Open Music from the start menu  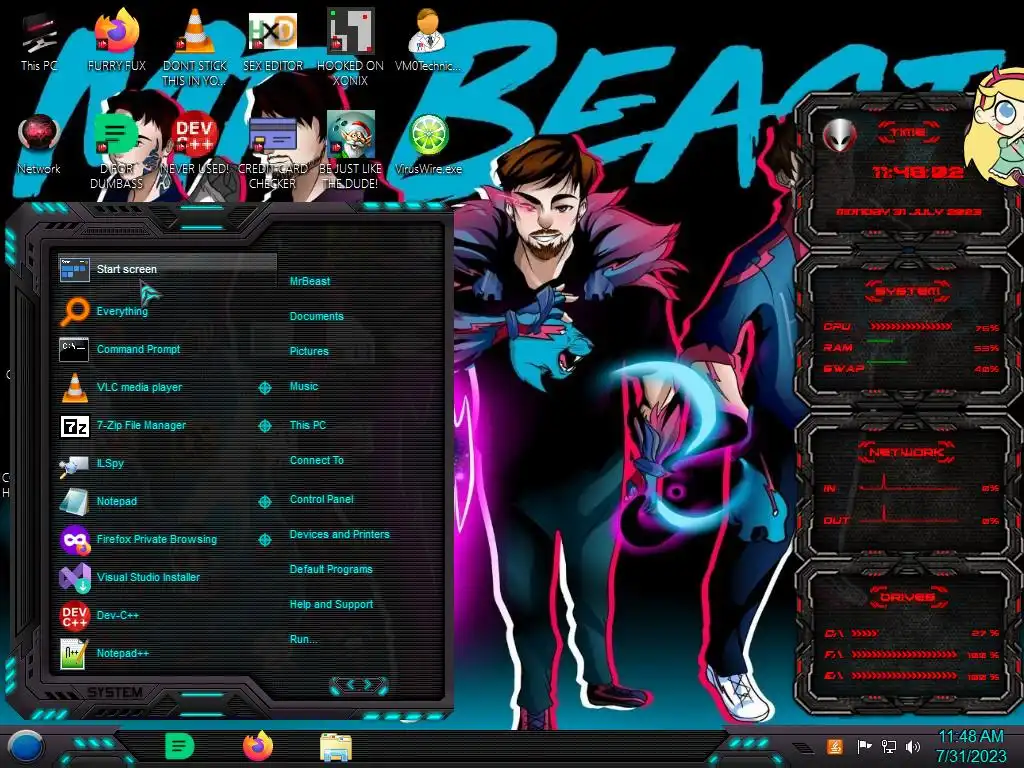[x=304, y=386]
